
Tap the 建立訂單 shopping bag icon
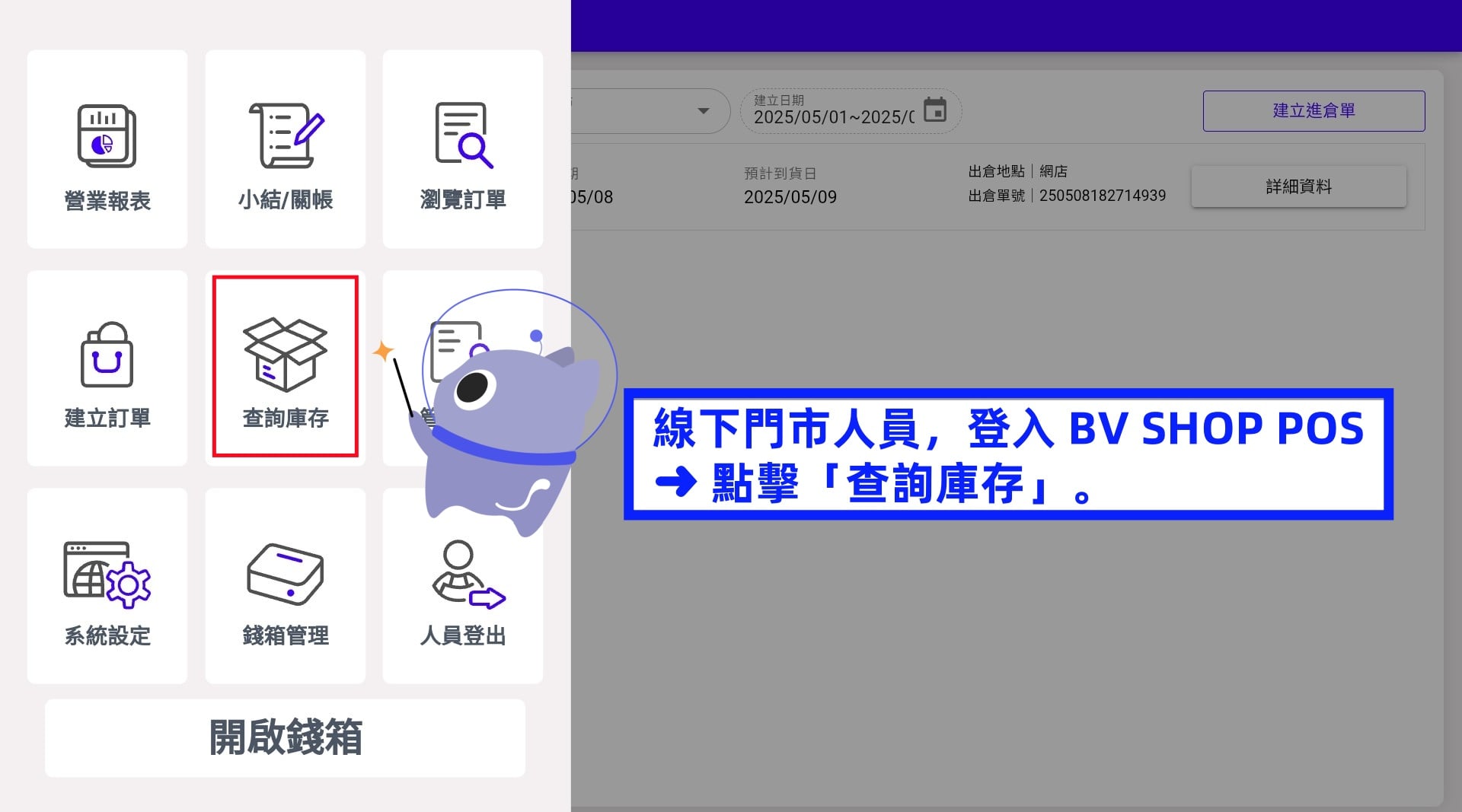pyautogui.click(x=107, y=355)
